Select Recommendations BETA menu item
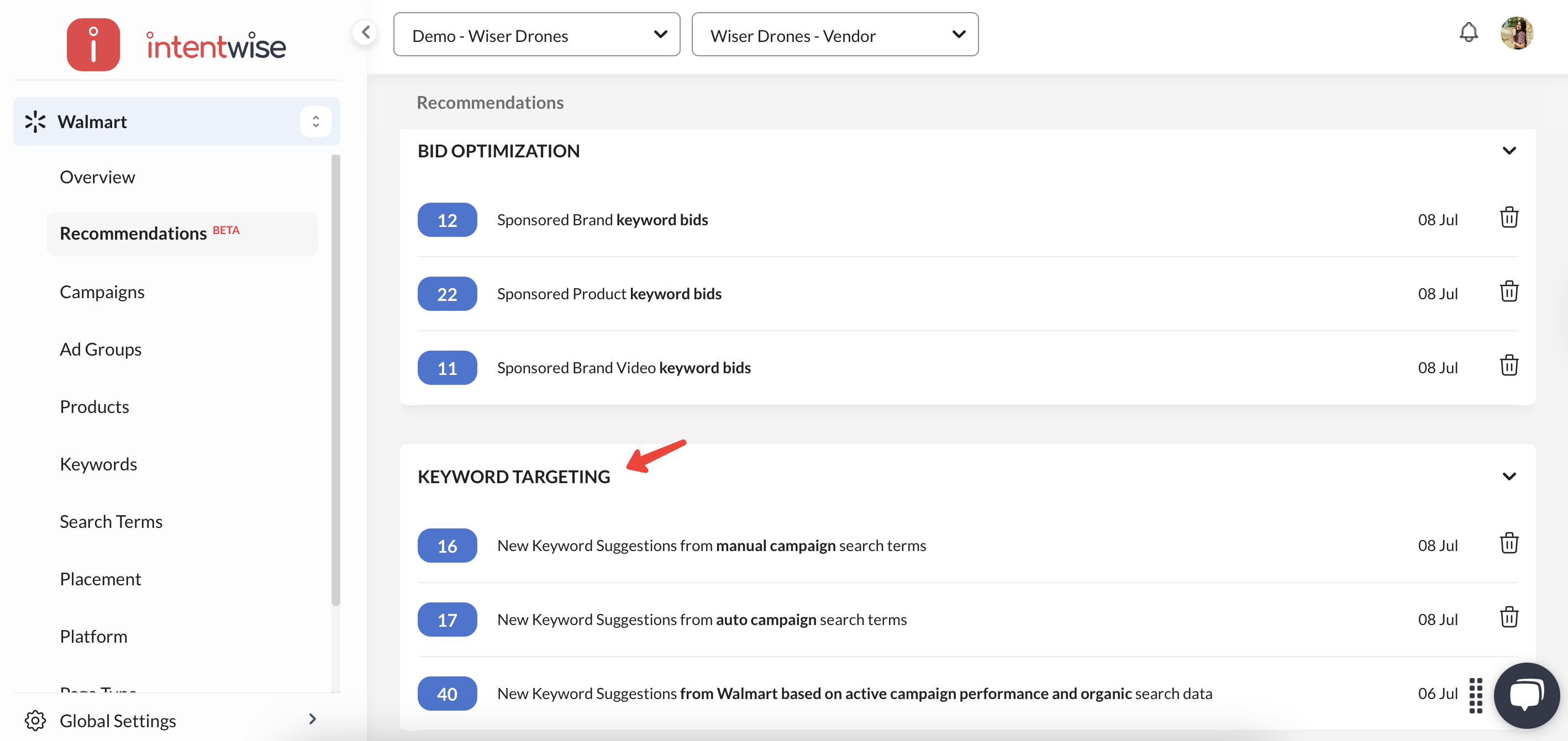Viewport: 1568px width, 741px height. [x=182, y=234]
